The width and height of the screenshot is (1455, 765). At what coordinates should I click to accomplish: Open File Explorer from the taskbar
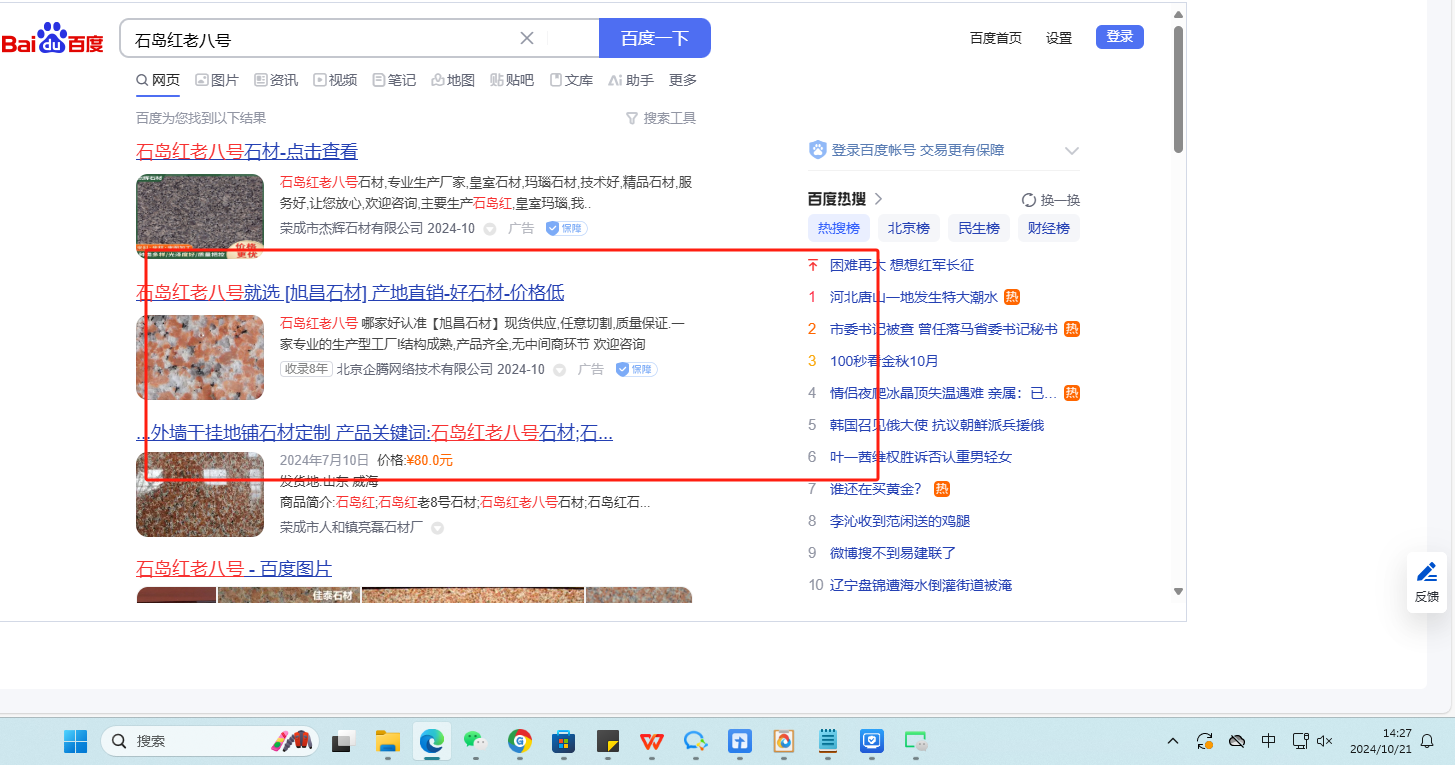(387, 741)
